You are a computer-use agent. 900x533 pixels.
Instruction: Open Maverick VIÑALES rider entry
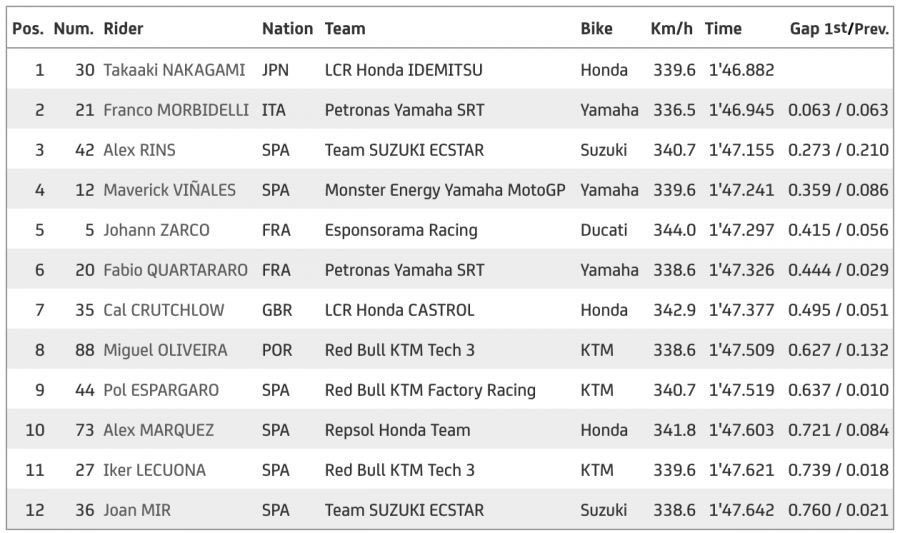[170, 190]
